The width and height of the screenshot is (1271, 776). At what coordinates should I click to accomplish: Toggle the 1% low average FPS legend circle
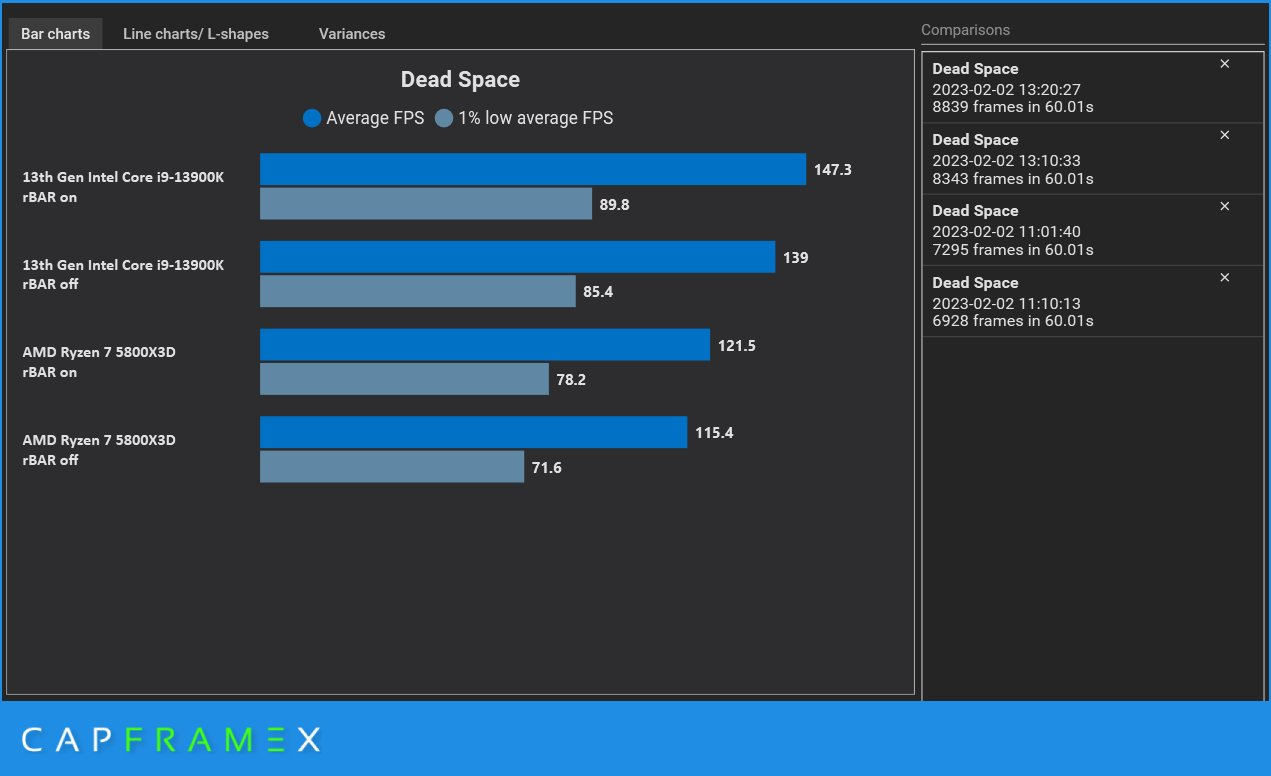pos(444,118)
